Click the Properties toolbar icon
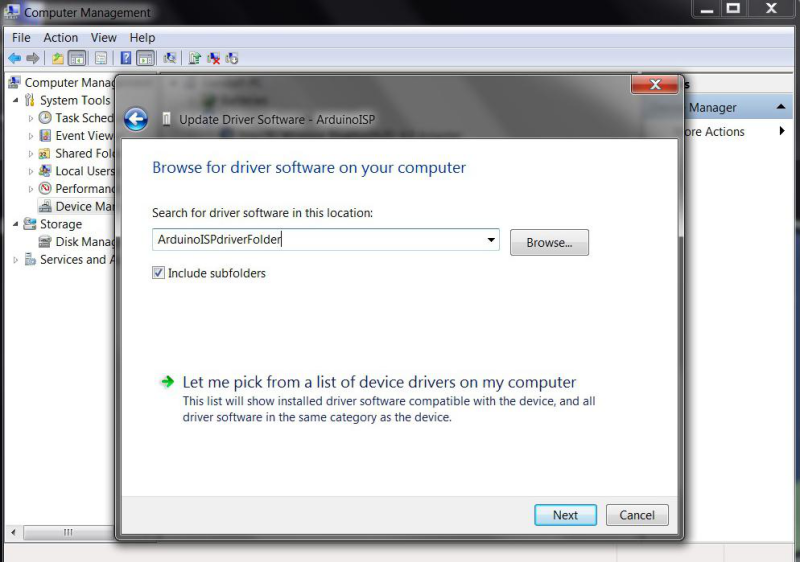Viewport: 800px width, 562px height. coord(101,58)
